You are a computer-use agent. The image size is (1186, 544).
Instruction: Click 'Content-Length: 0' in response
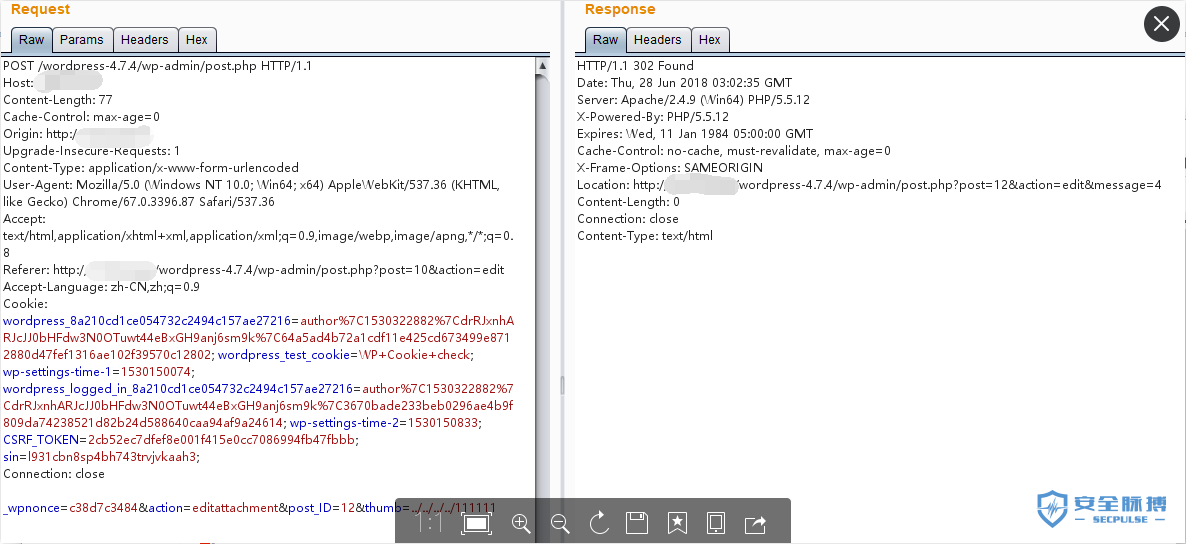pyautogui.click(x=628, y=202)
